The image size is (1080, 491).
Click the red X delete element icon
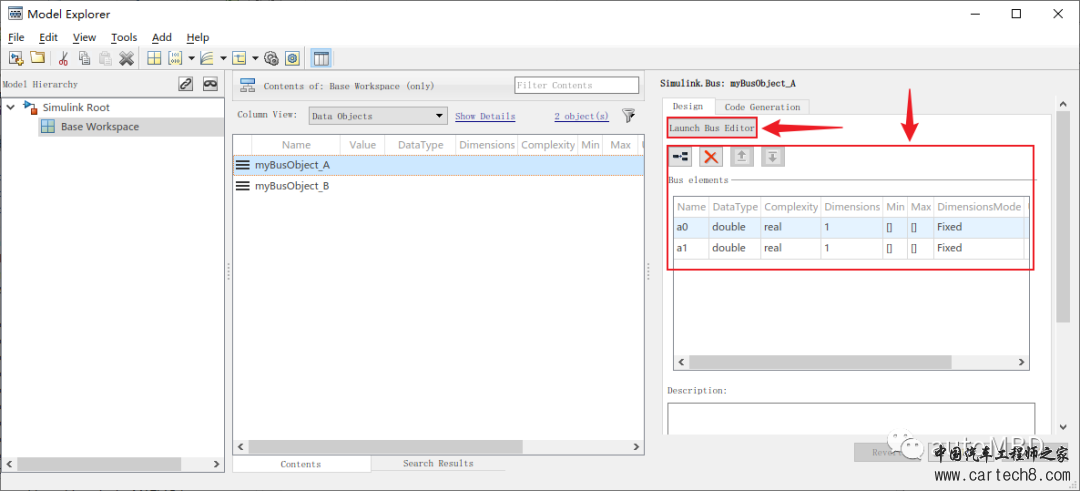pyautogui.click(x=711, y=157)
